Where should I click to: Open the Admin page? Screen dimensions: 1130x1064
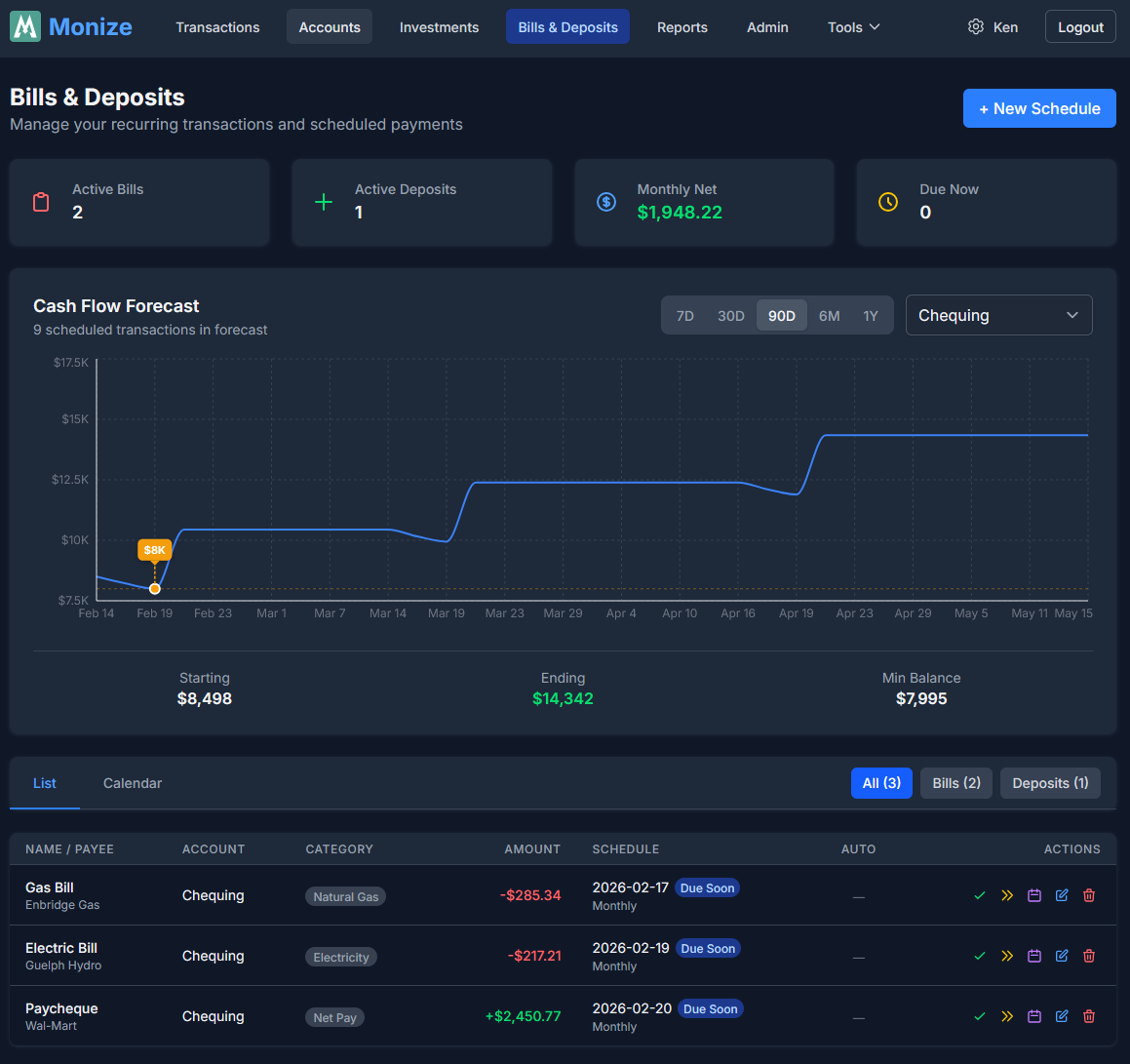pos(767,26)
